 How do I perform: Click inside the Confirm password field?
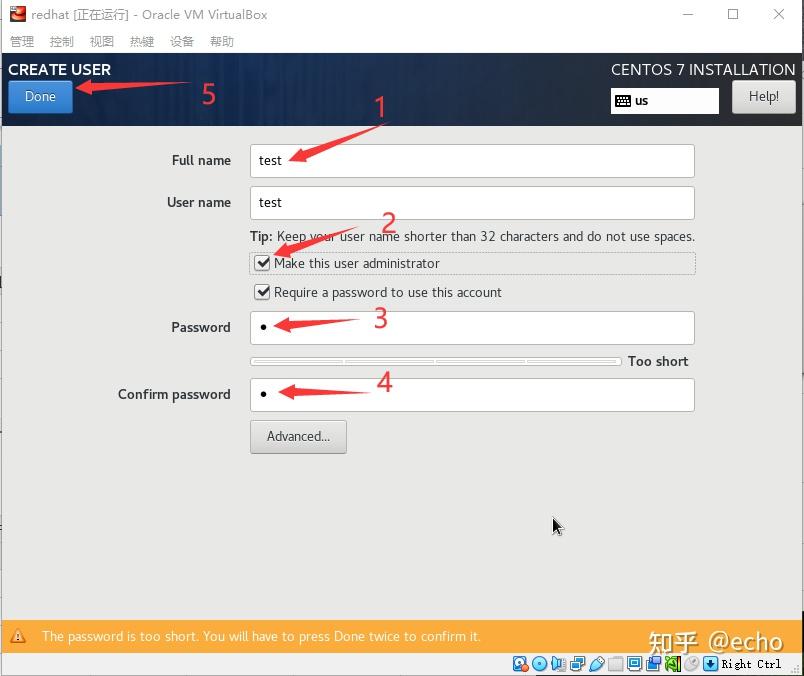click(471, 394)
